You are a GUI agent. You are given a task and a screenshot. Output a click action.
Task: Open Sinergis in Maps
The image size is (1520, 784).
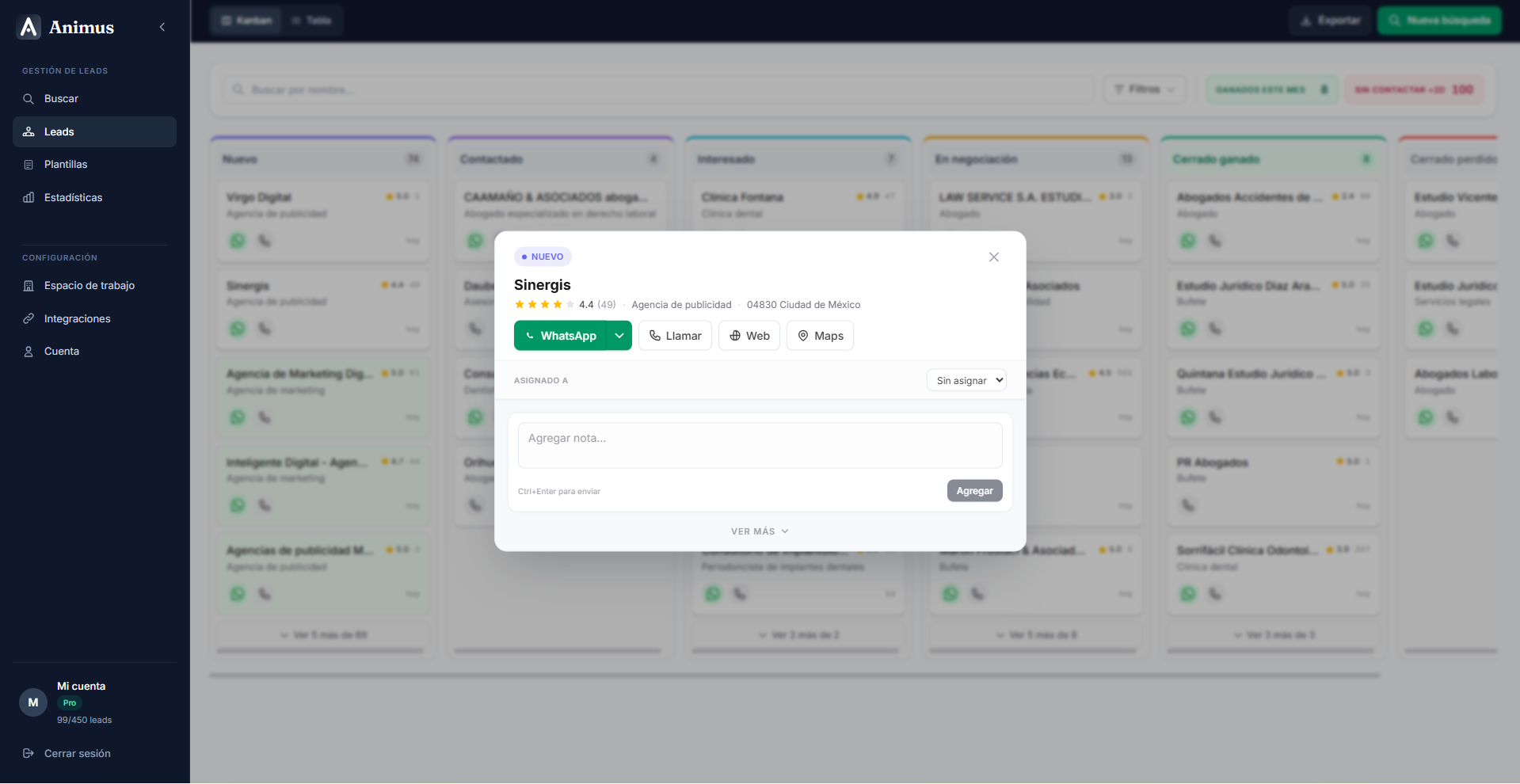pyautogui.click(x=820, y=336)
